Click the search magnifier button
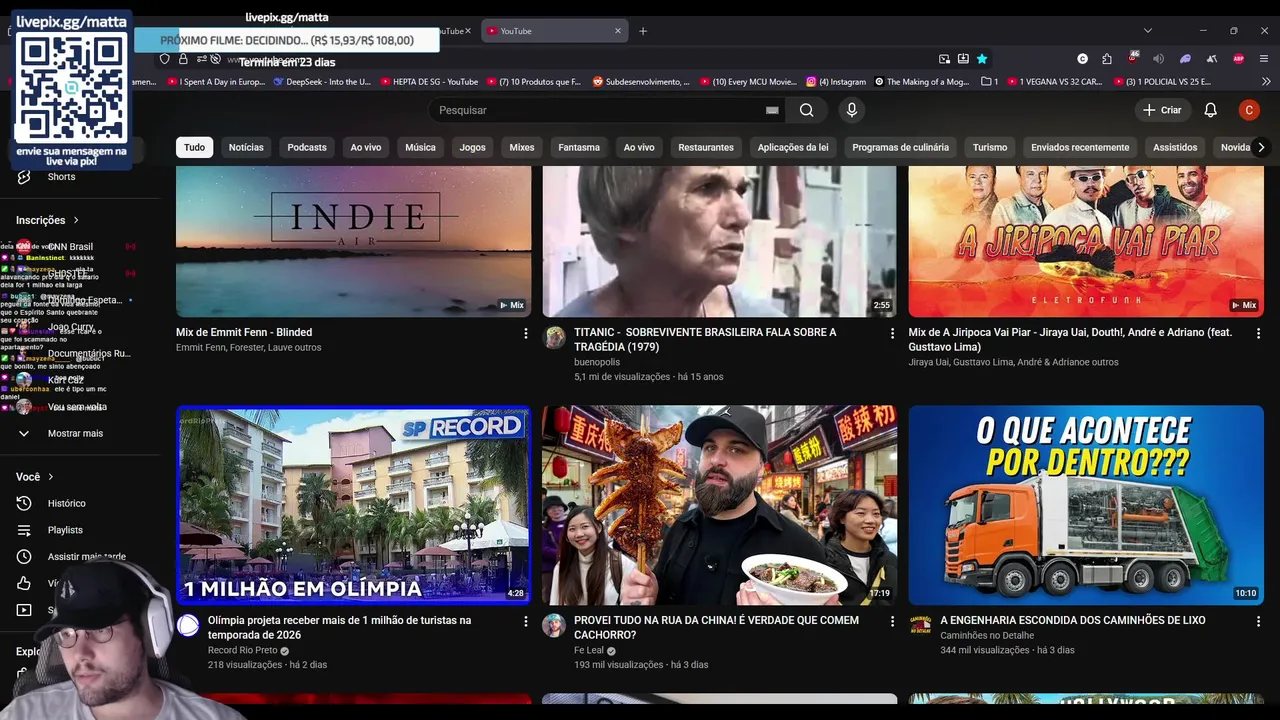The height and width of the screenshot is (720, 1280). pos(806,110)
